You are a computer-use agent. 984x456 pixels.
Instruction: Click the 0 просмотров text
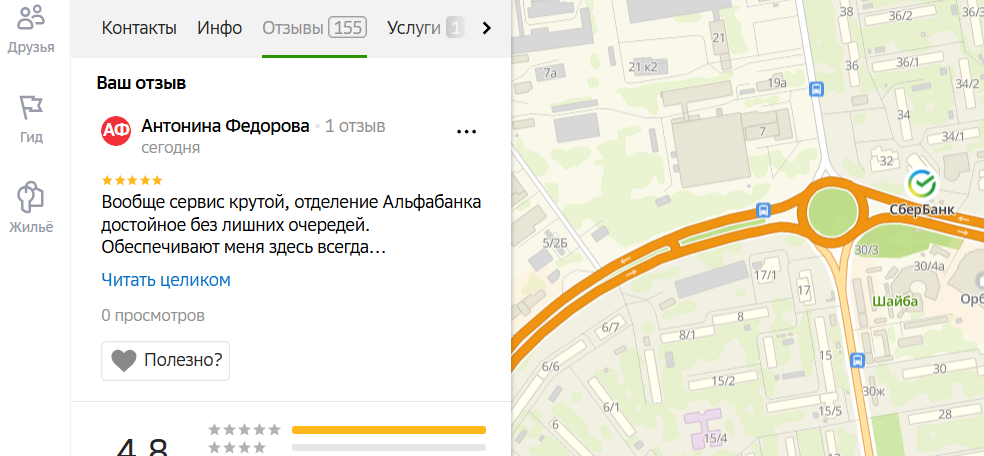153,315
